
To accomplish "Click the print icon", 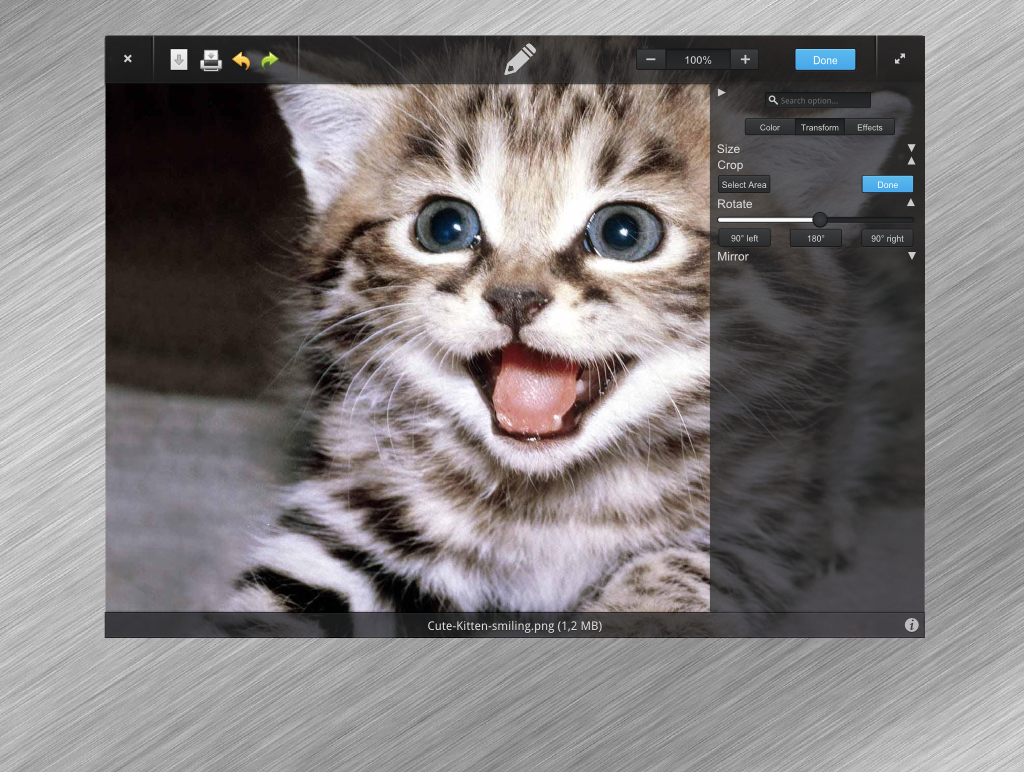I will 211,60.
